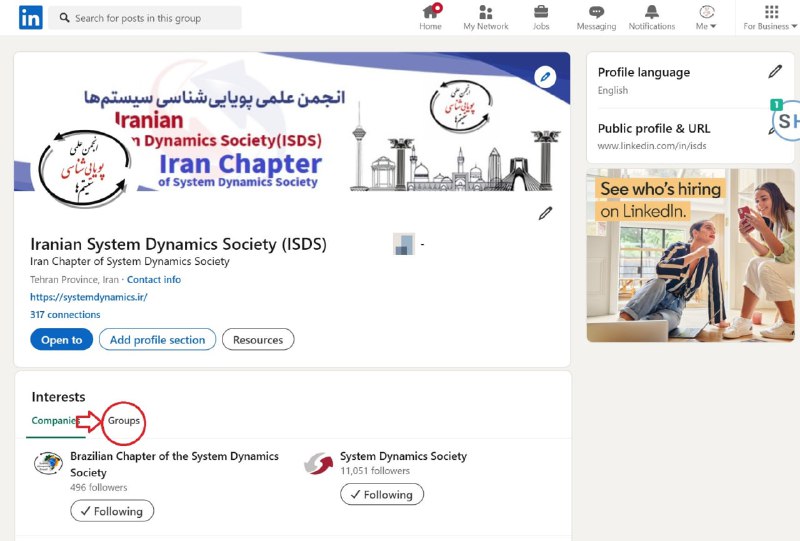The height and width of the screenshot is (541, 800).
Task: Click the www.linkedin.com/in/isds URL
Action: coord(652,146)
